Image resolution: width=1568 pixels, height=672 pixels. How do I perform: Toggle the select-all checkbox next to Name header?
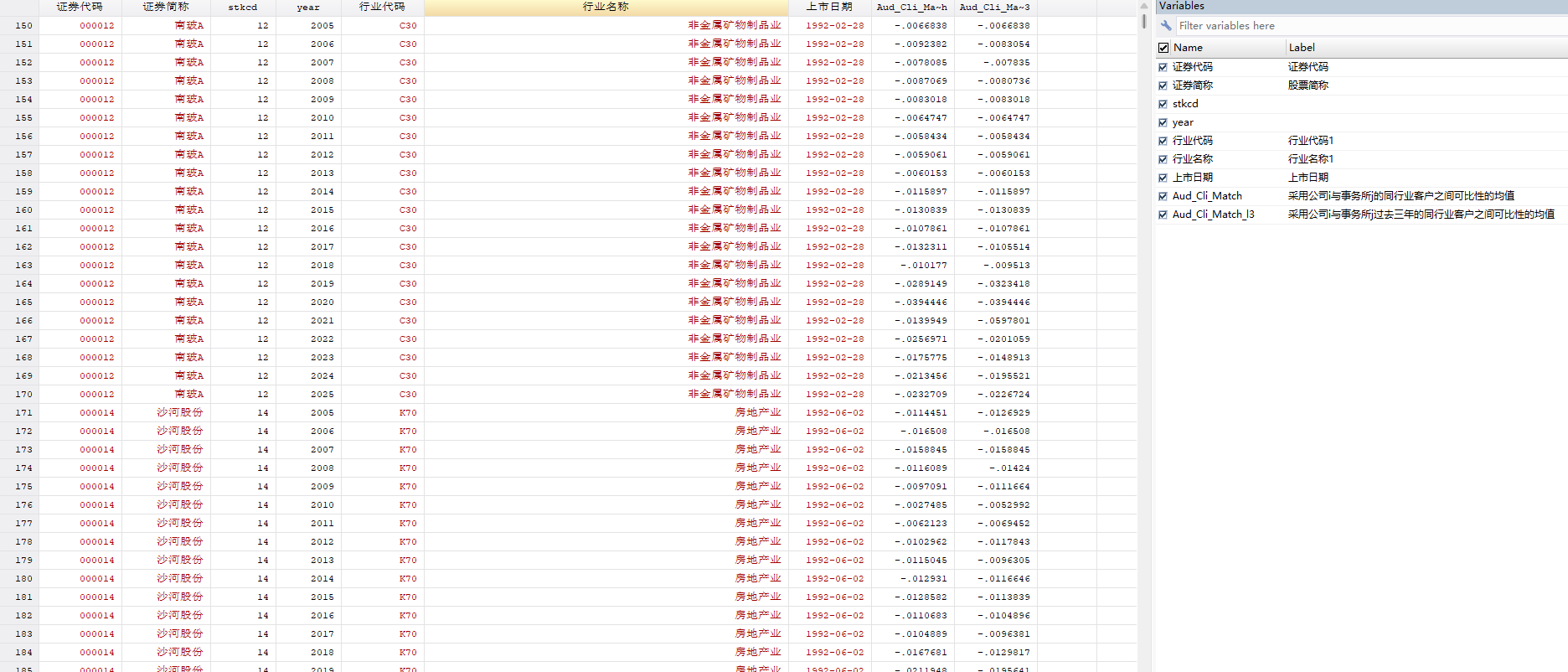tap(1163, 48)
